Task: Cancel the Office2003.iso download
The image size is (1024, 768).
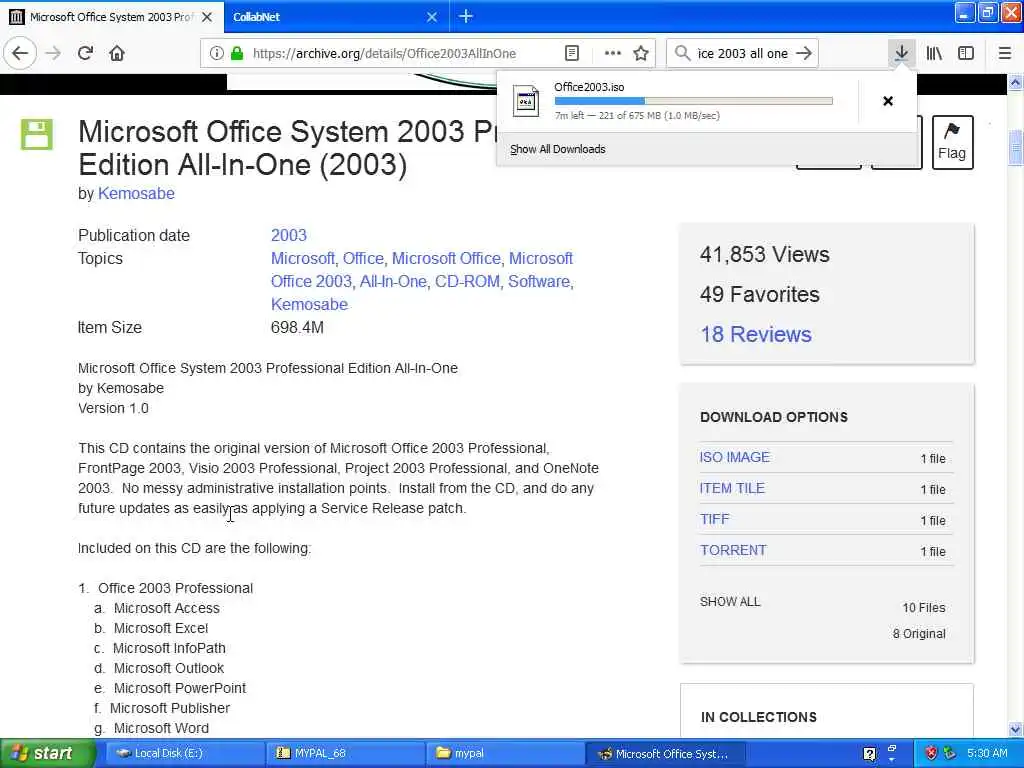Action: point(888,101)
